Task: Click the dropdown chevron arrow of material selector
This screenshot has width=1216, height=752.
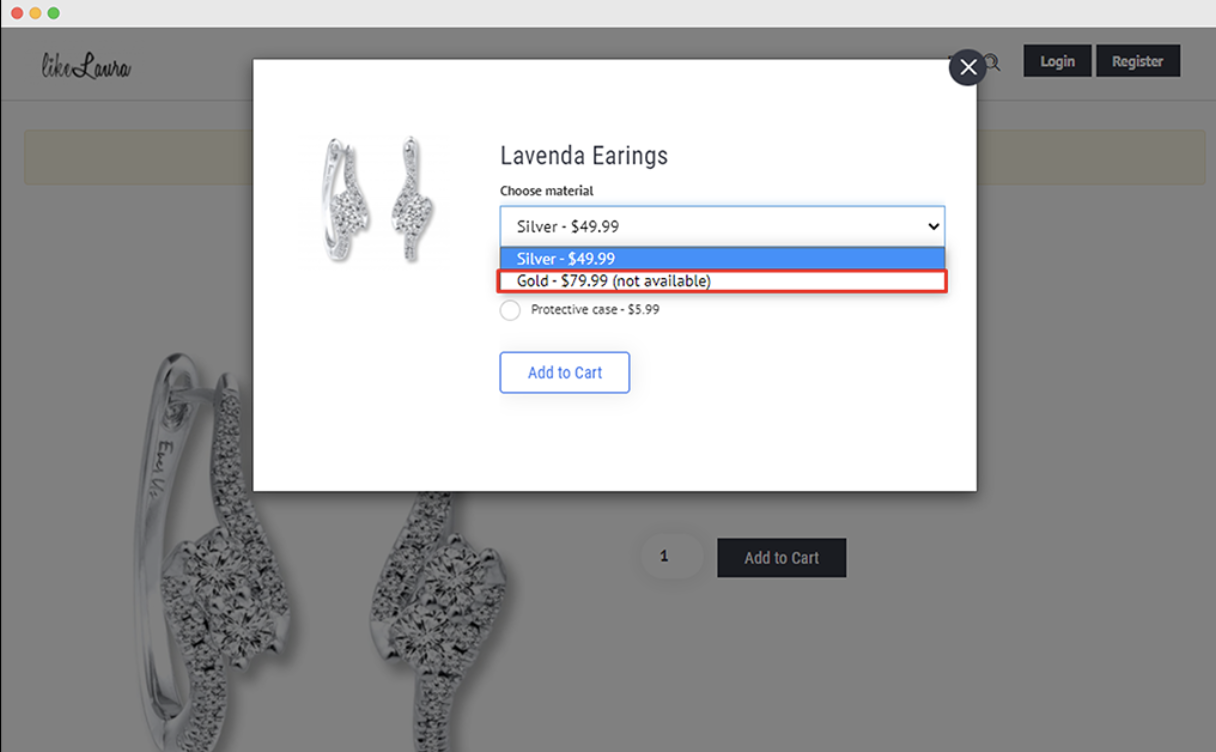Action: pyautogui.click(x=933, y=226)
